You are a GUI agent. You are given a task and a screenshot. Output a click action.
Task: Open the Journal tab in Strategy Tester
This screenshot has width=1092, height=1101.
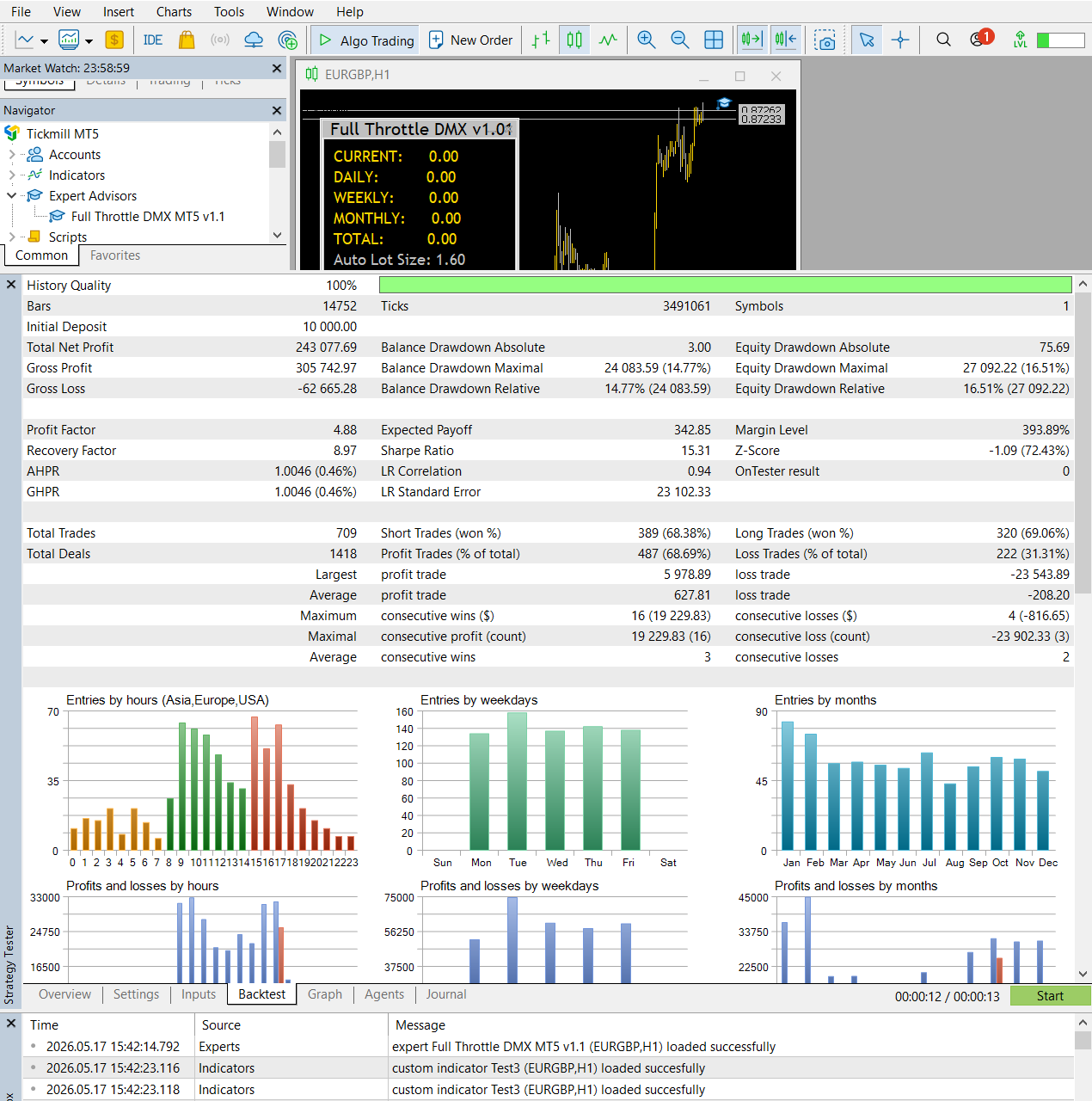[446, 994]
